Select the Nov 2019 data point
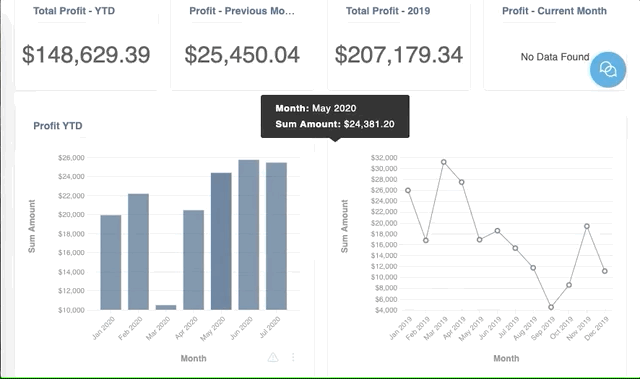 pos(587,226)
